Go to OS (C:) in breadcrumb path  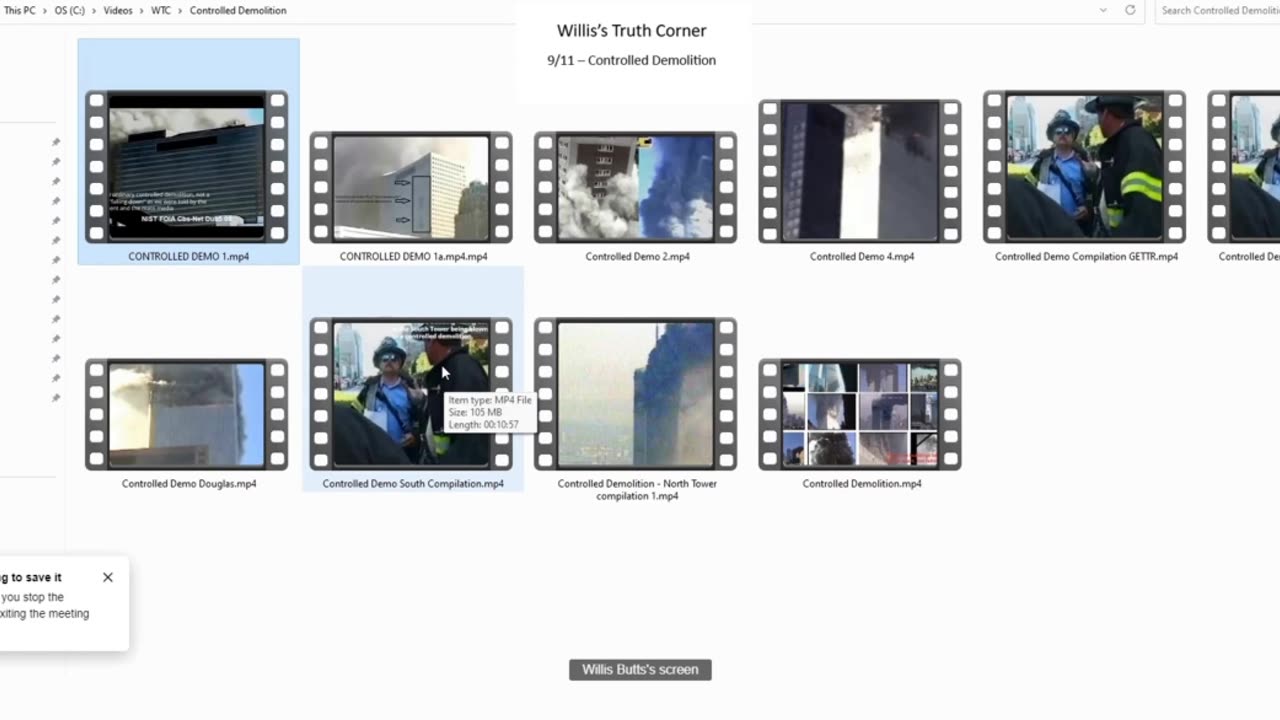point(69,10)
